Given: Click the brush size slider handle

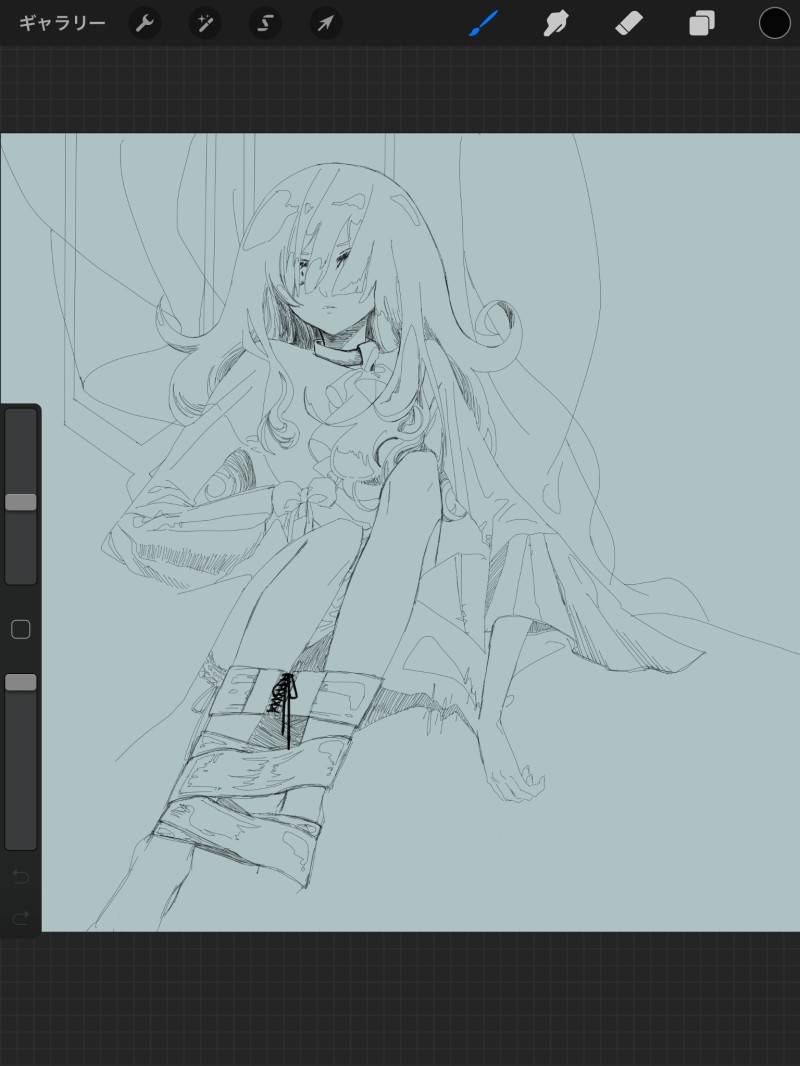Looking at the screenshot, I should (x=21, y=502).
